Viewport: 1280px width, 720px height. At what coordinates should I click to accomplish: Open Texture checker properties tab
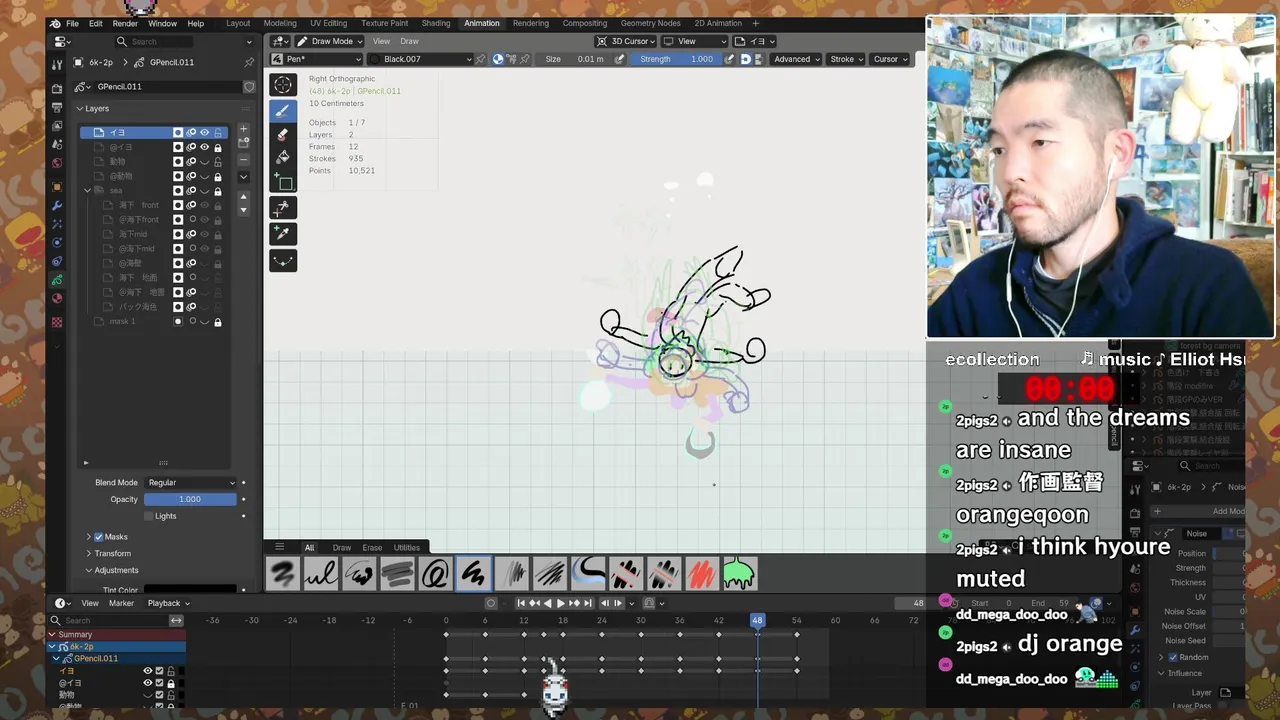pos(57,322)
